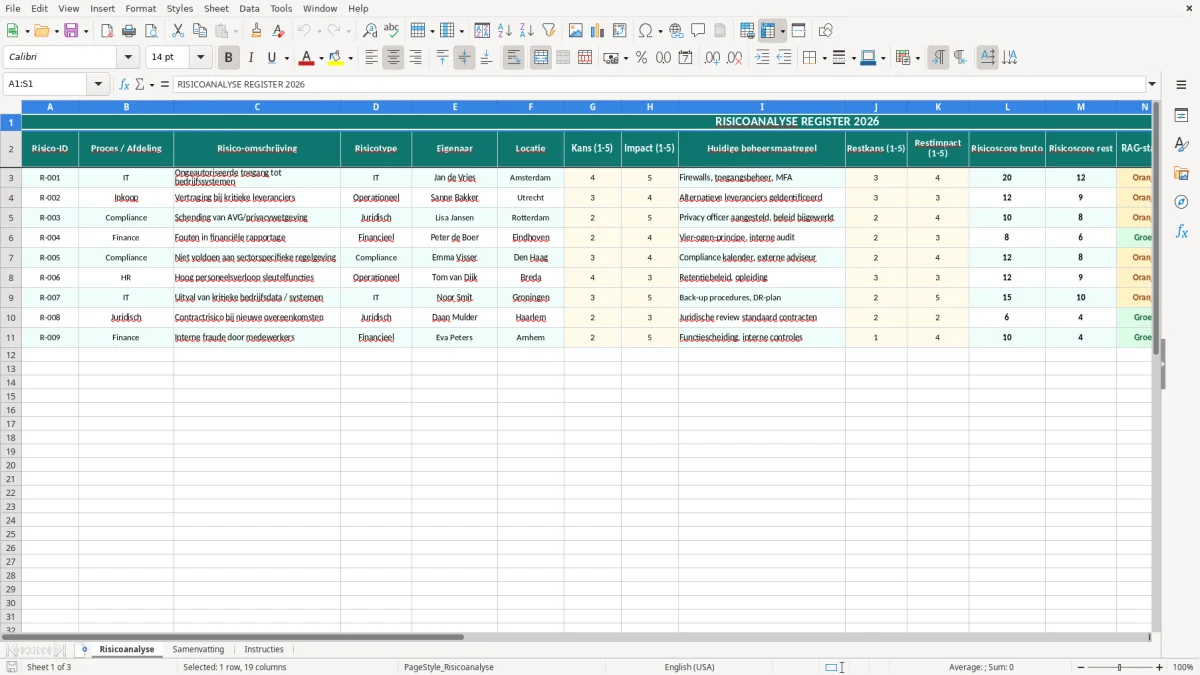Click zoom in plus button
This screenshot has height=675, width=1200.
coord(1160,667)
